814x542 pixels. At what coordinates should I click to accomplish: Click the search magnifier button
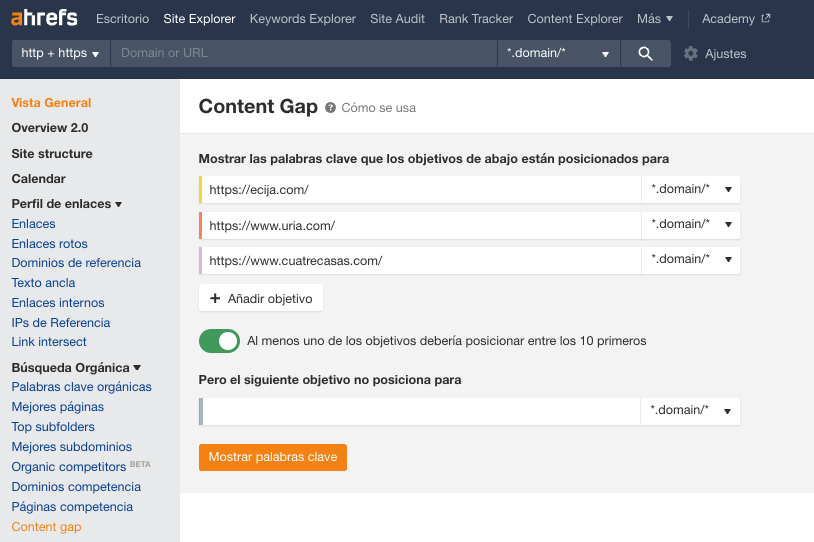point(645,53)
